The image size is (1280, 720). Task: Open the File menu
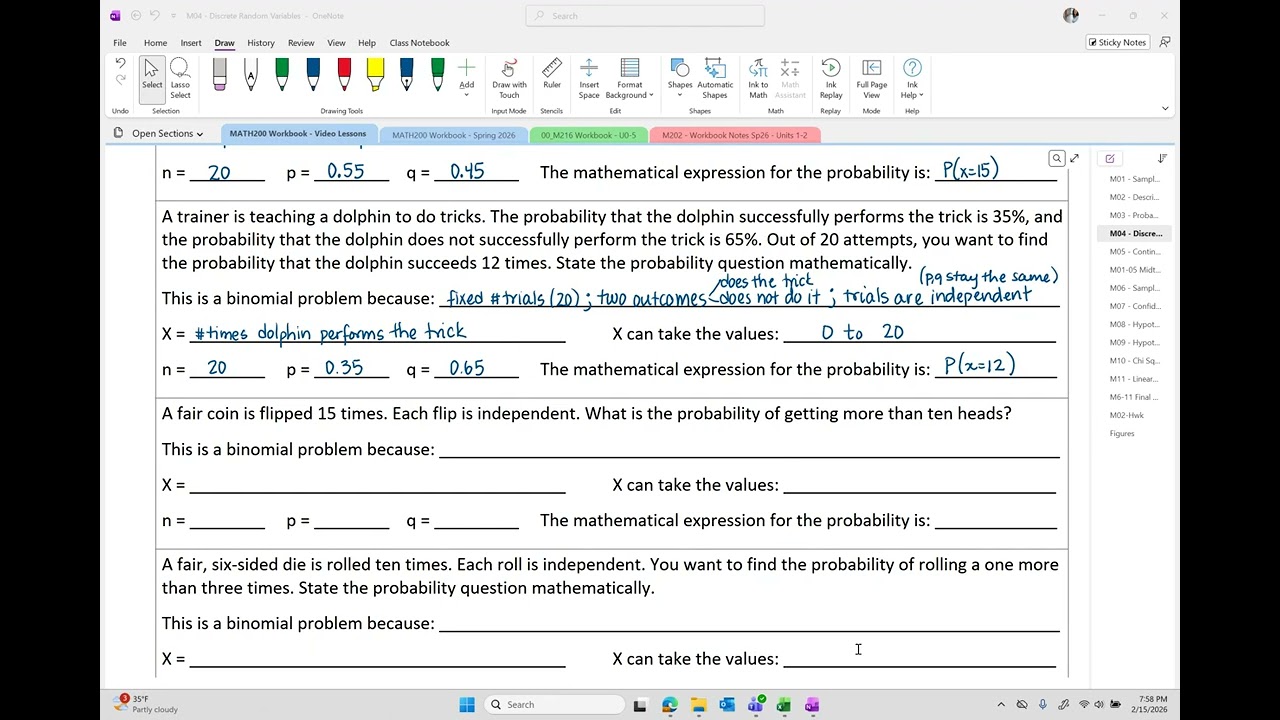pos(120,43)
